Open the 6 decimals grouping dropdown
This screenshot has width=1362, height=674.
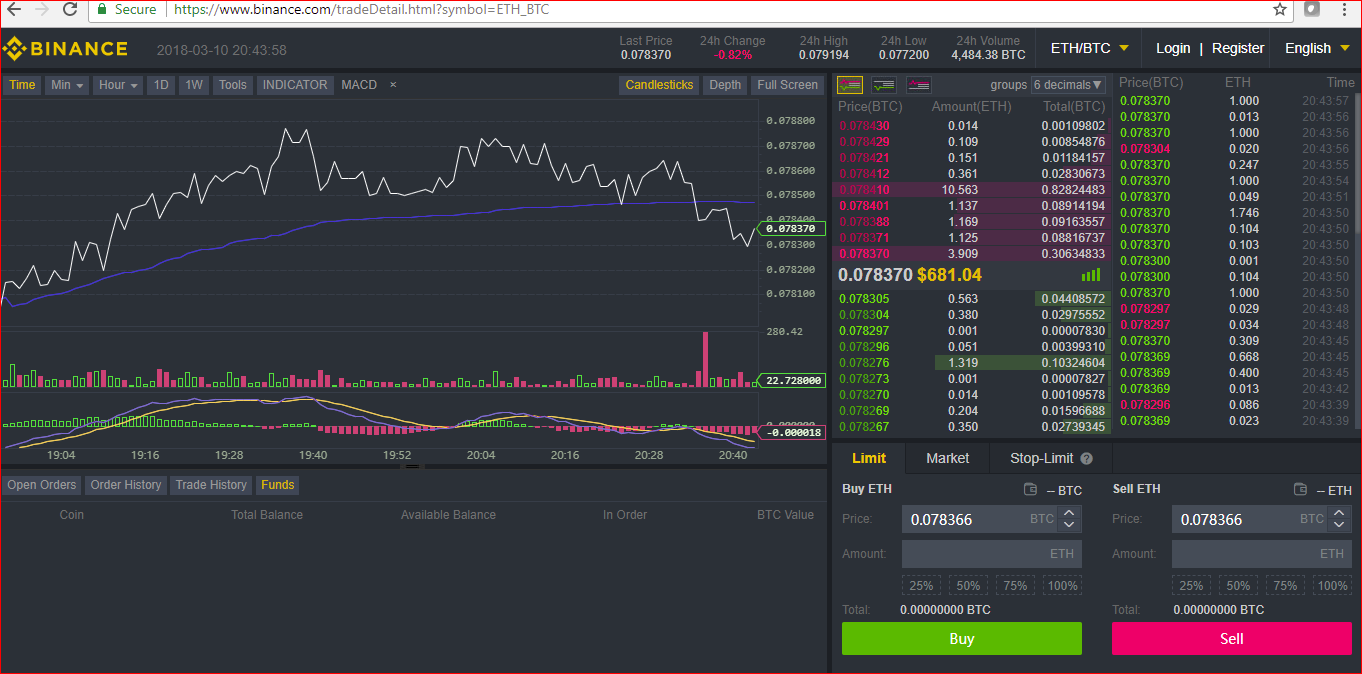point(1069,85)
